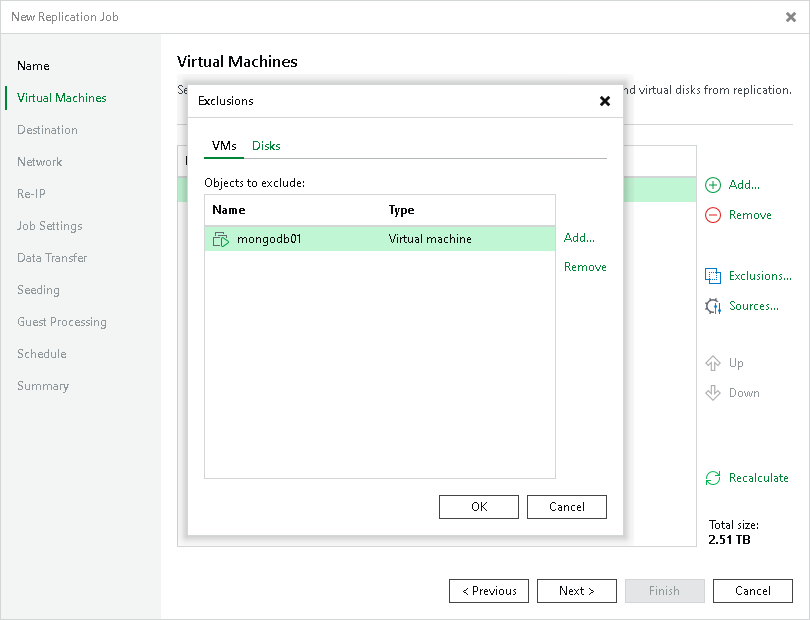Click the Previous button

pyautogui.click(x=489, y=591)
